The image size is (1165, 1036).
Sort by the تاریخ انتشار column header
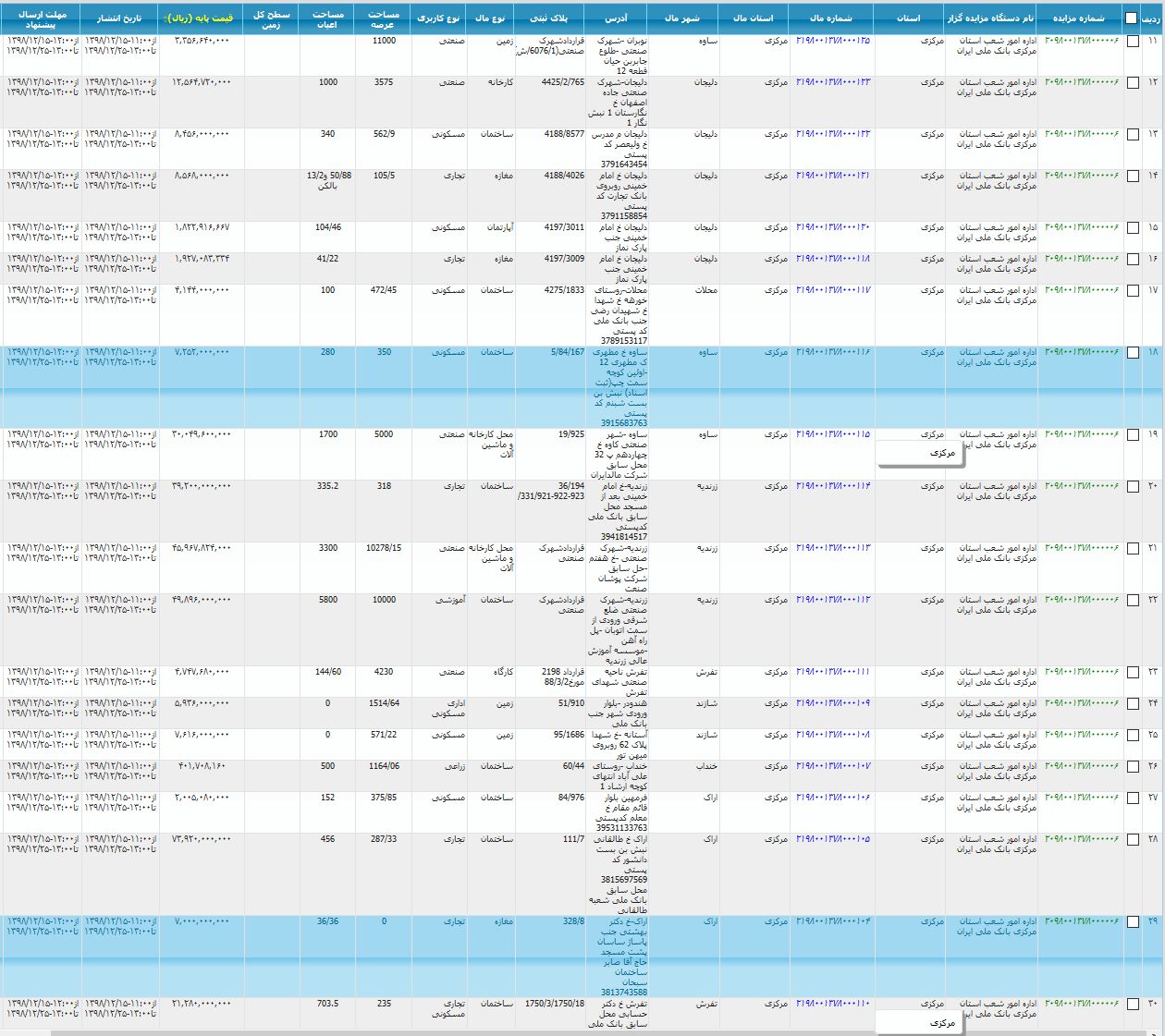pos(120,18)
